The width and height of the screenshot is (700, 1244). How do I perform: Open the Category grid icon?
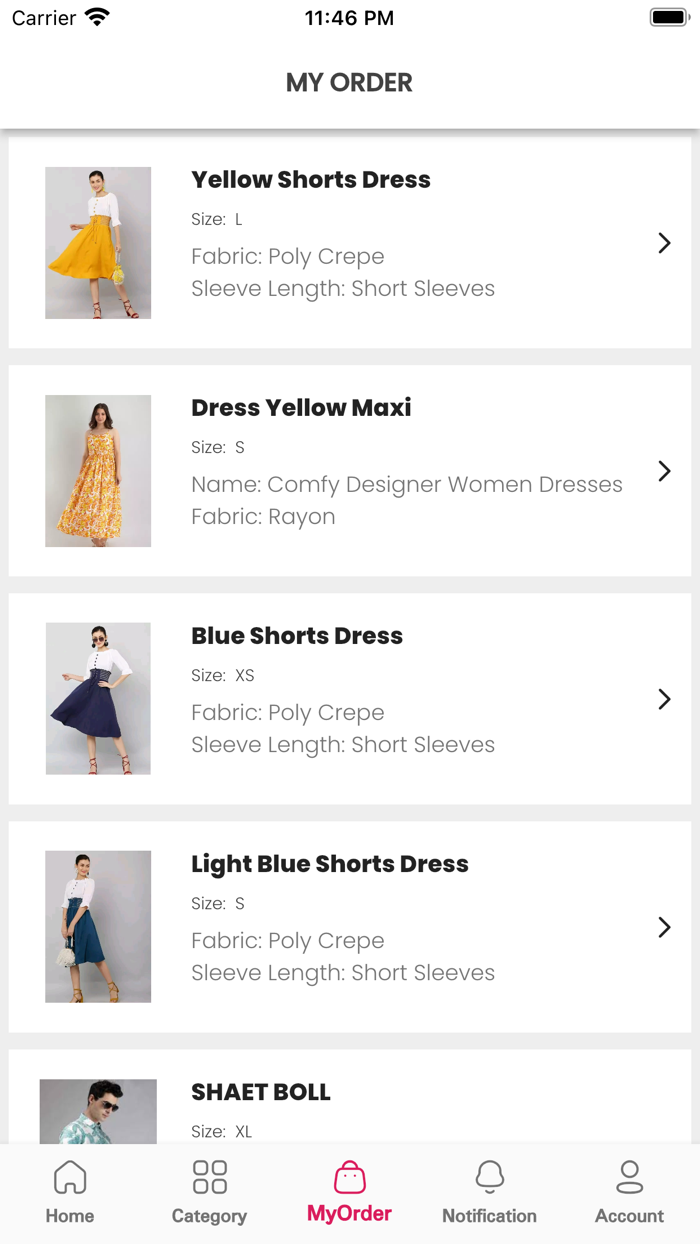tap(209, 1177)
